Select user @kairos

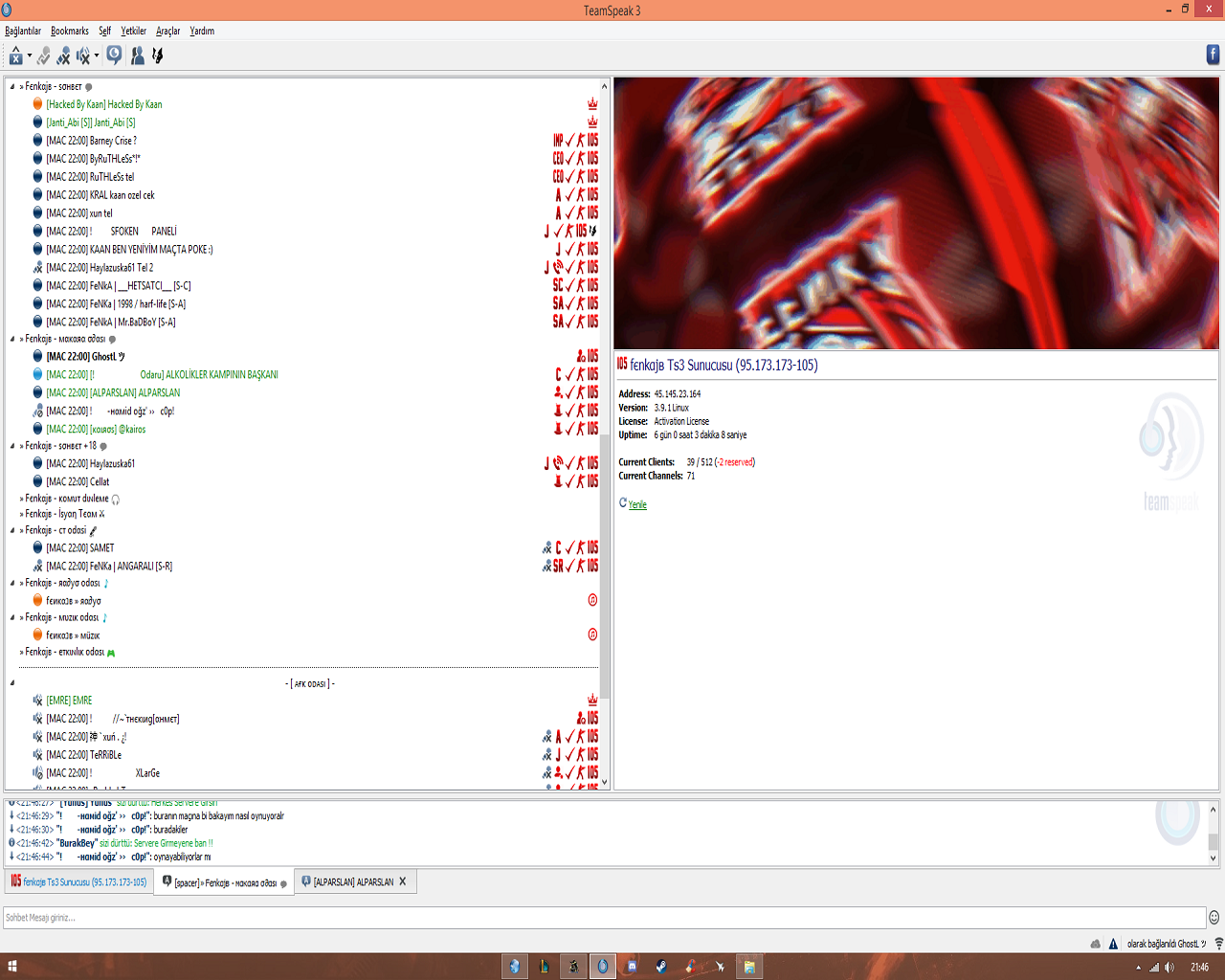(x=96, y=430)
